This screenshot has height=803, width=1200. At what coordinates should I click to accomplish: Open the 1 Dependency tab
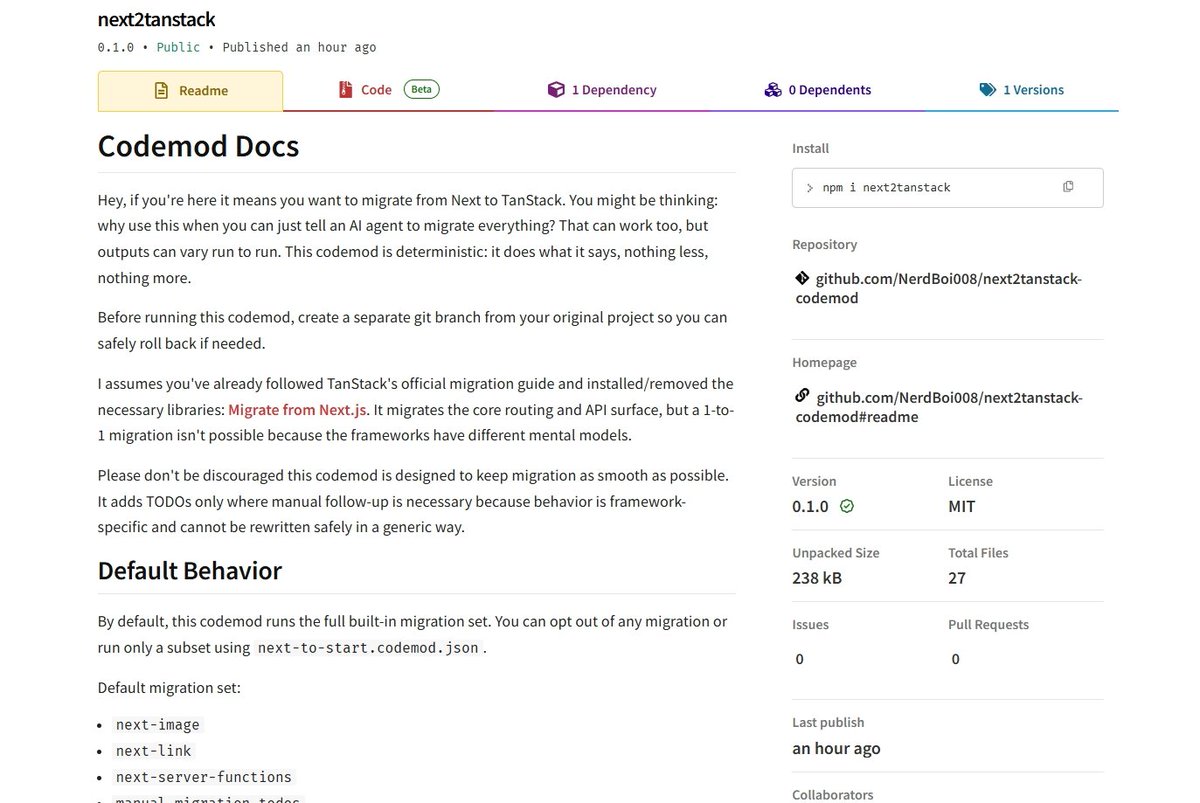click(x=602, y=90)
